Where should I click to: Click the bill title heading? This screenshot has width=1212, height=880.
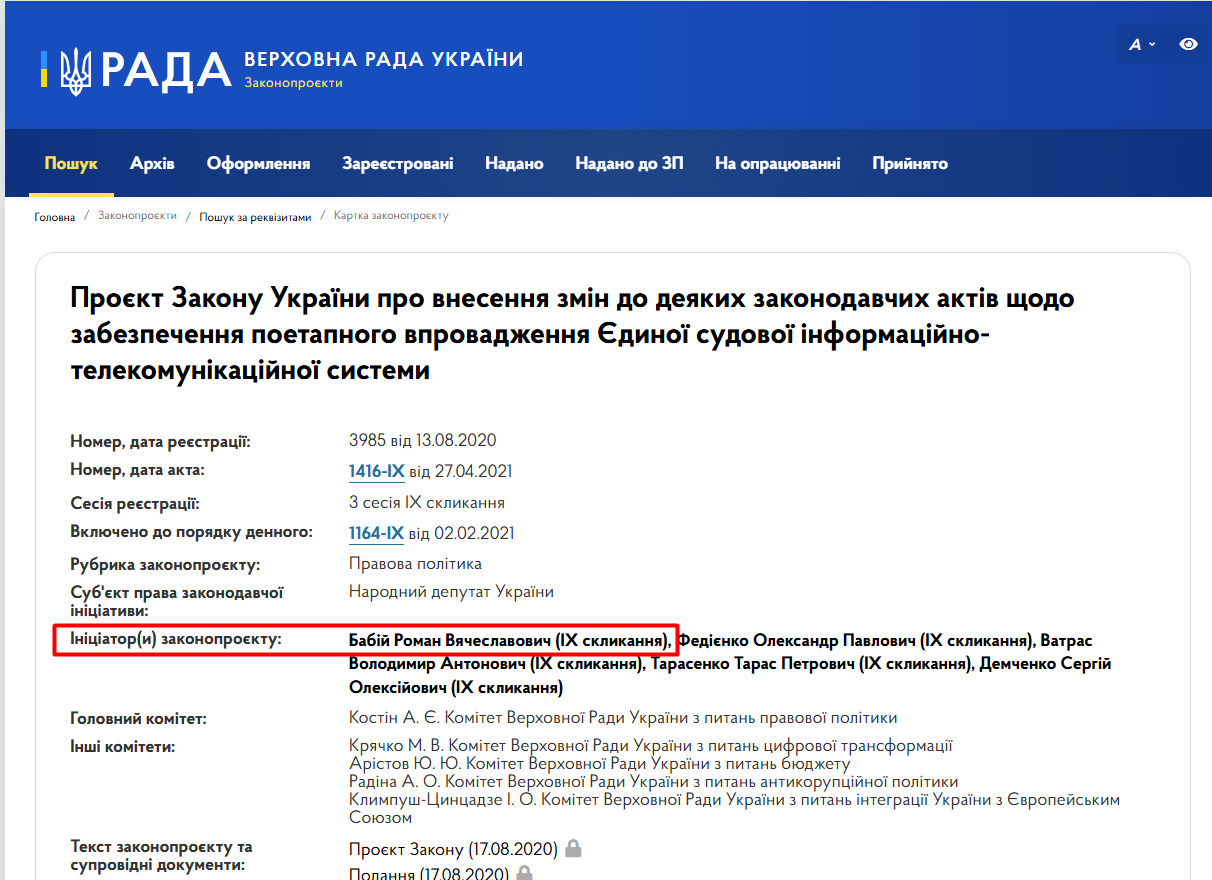573,335
